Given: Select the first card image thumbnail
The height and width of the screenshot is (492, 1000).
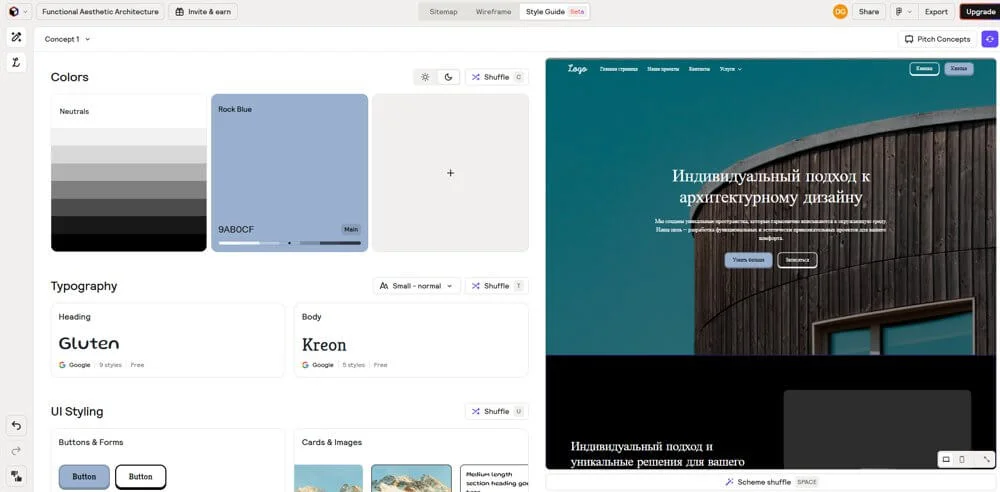Looking at the screenshot, I should click(328, 478).
